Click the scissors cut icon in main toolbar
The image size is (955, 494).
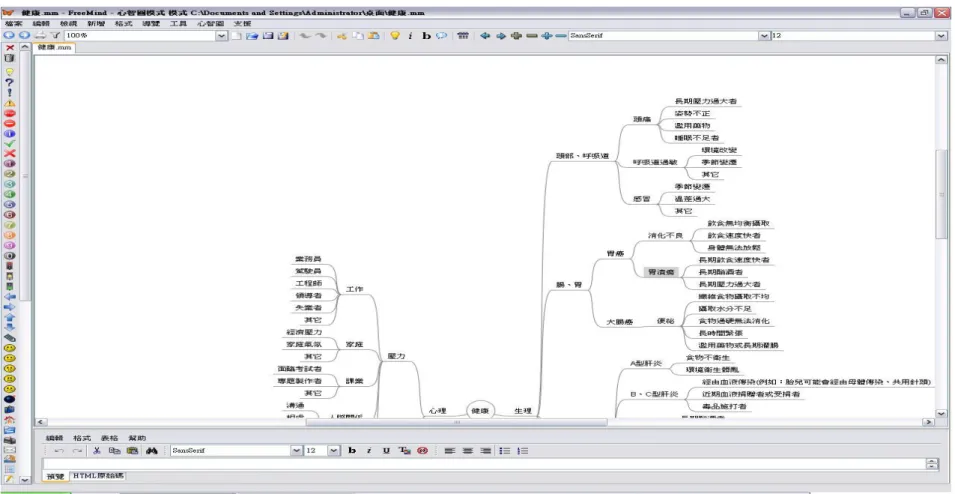tap(342, 36)
